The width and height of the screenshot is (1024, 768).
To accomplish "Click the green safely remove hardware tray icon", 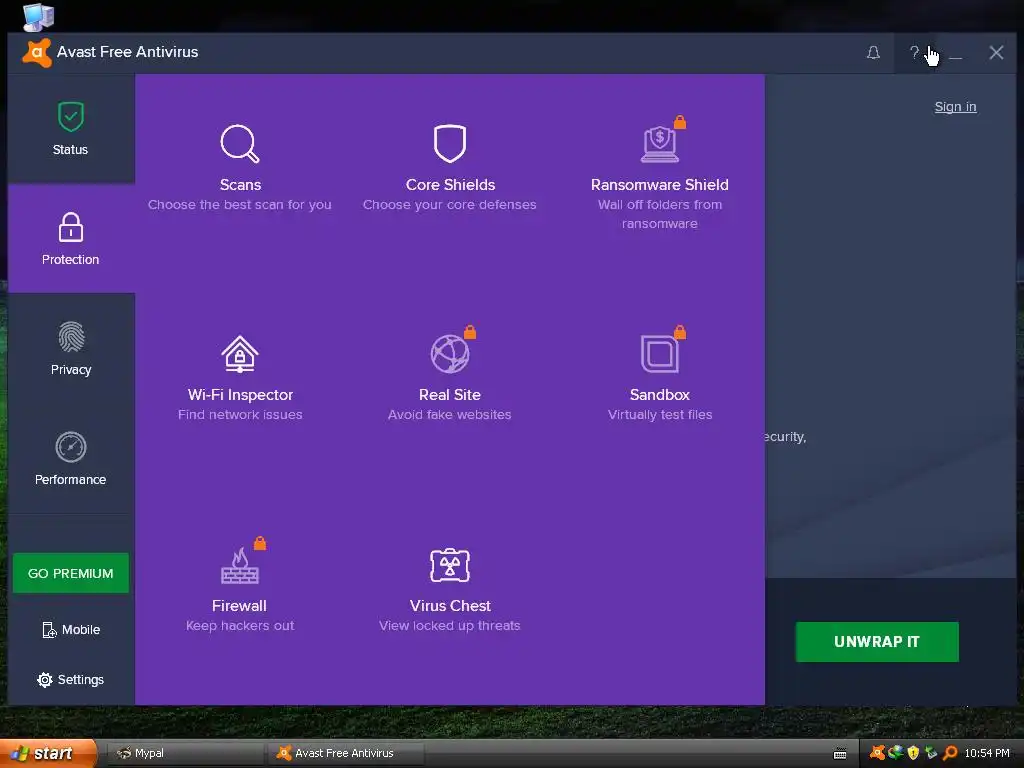I will coord(931,753).
